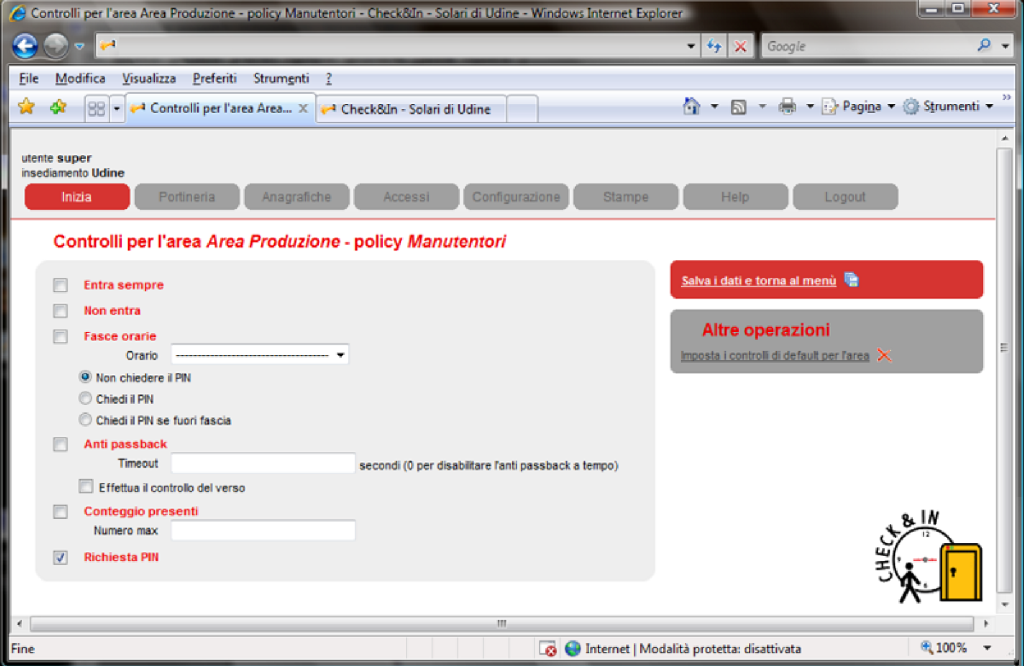Click inside the Timeout input field
The height and width of the screenshot is (666, 1024).
263,464
